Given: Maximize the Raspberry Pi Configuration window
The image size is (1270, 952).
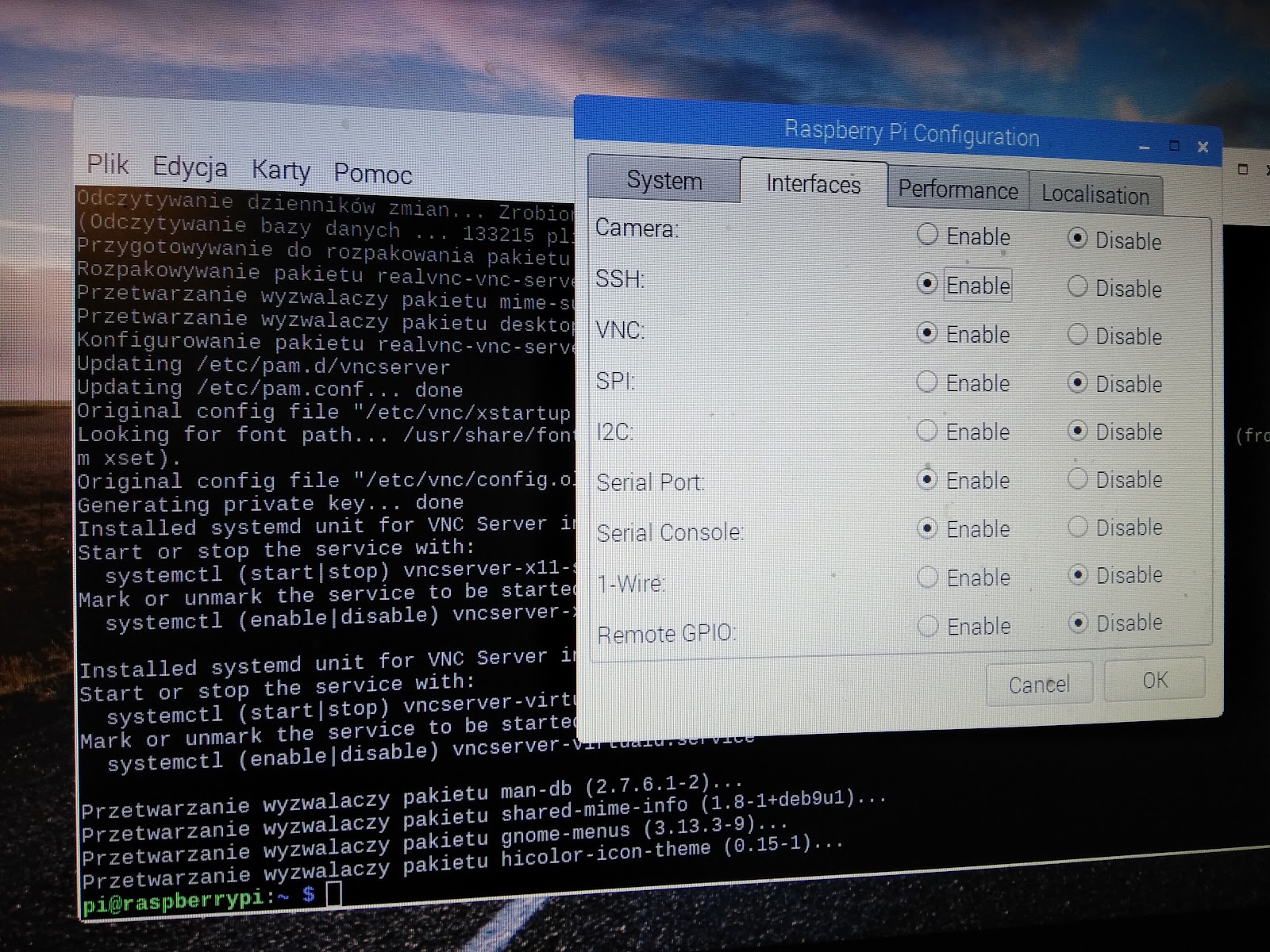Looking at the screenshot, I should click(1175, 146).
